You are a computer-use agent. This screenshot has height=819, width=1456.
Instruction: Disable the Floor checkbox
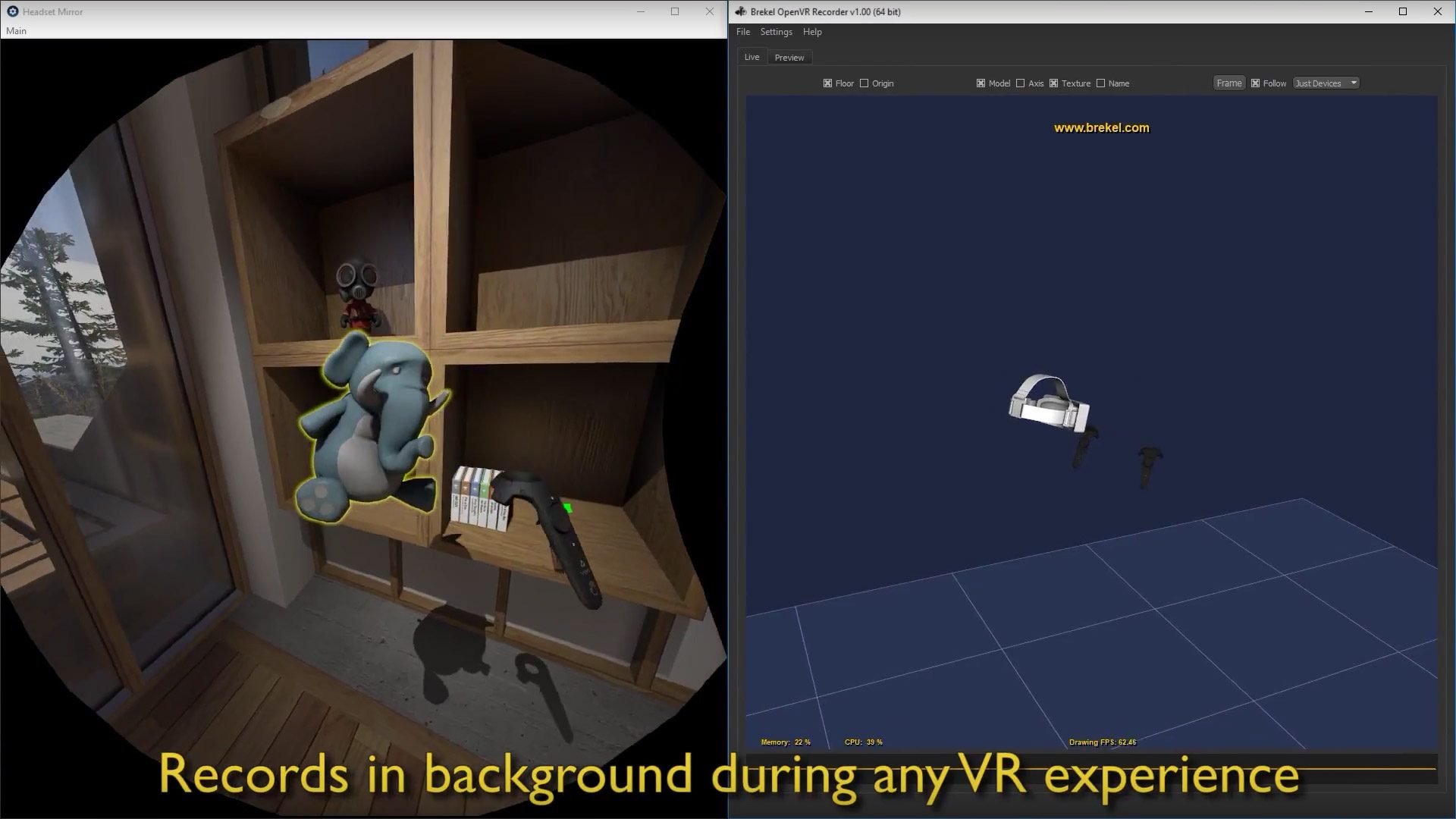point(827,83)
